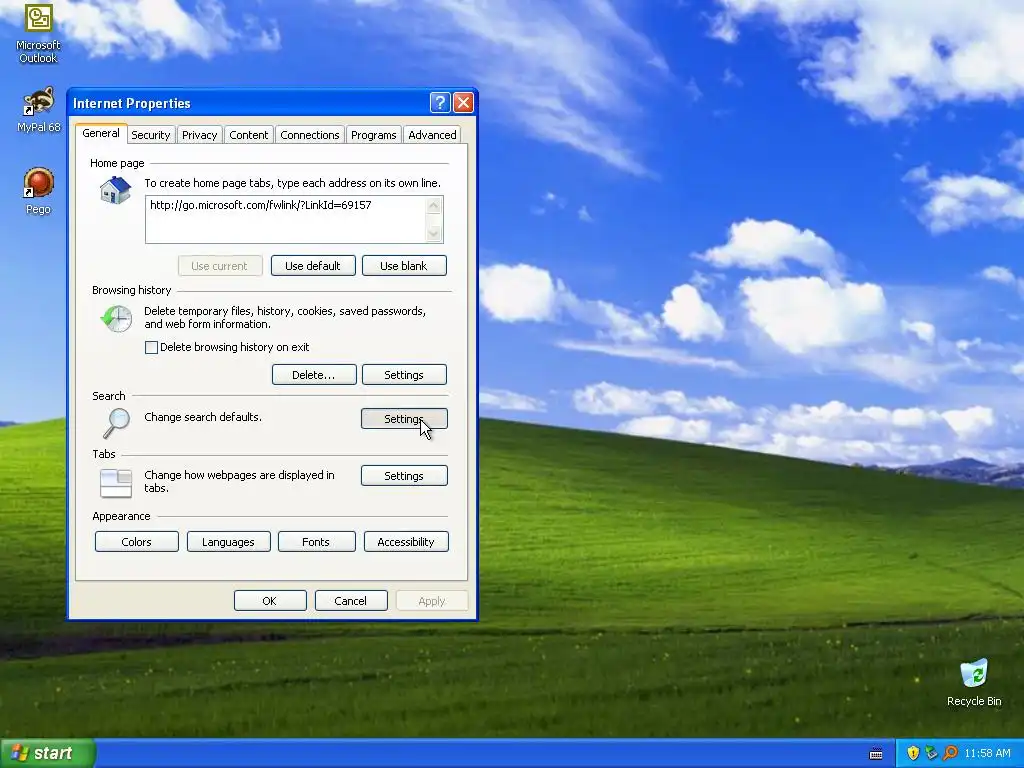
Task: Open the Languages dialog
Action: pyautogui.click(x=229, y=541)
